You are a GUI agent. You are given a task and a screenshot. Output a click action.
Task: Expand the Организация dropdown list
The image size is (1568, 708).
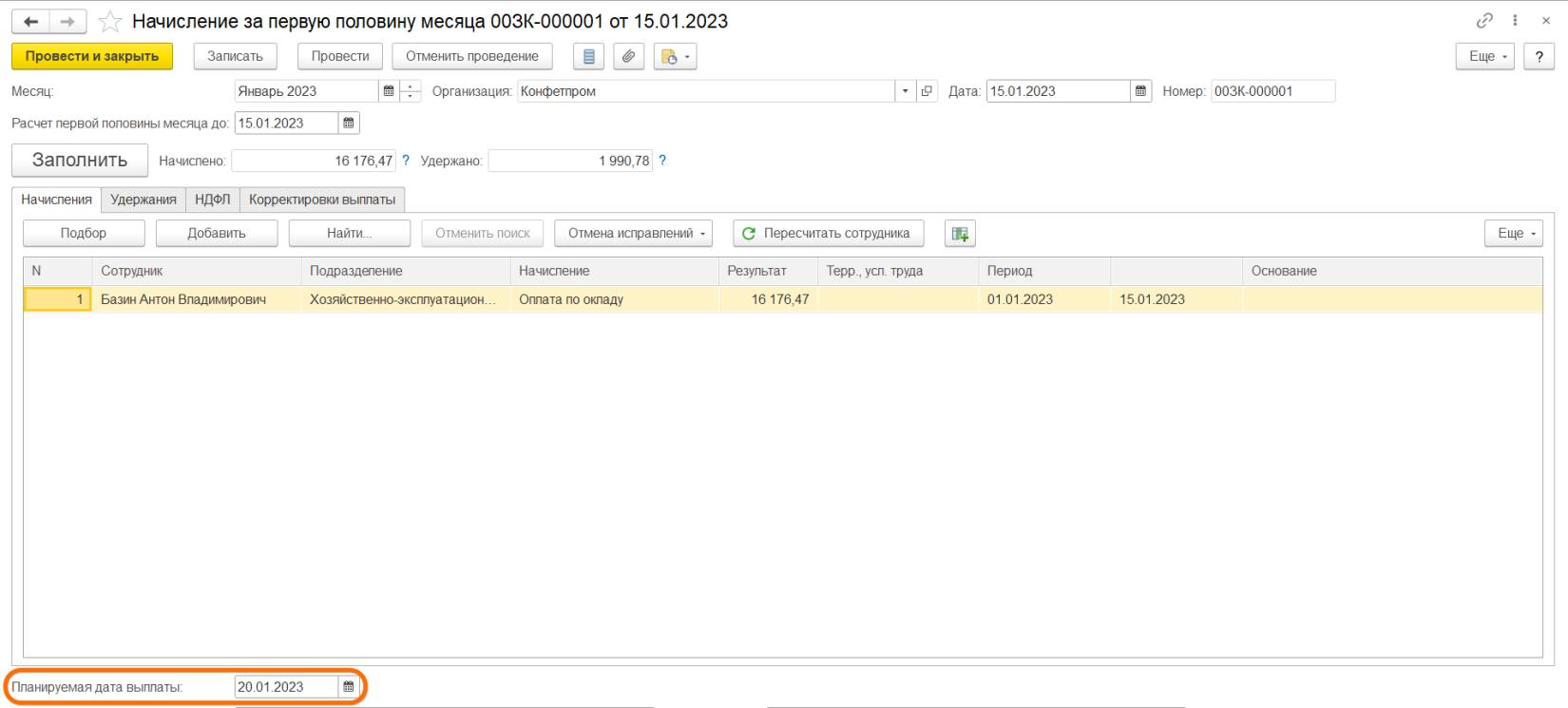pyautogui.click(x=905, y=91)
